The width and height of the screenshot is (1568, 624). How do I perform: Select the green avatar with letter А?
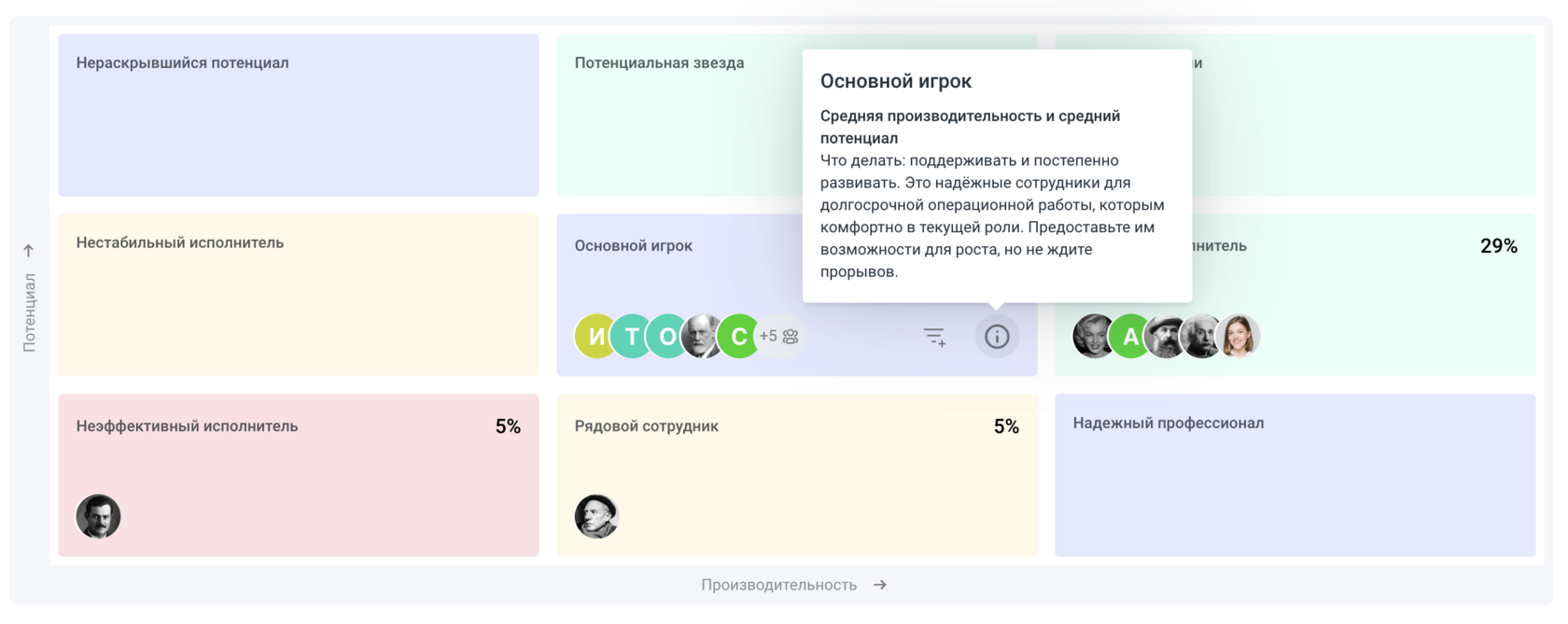[1130, 337]
